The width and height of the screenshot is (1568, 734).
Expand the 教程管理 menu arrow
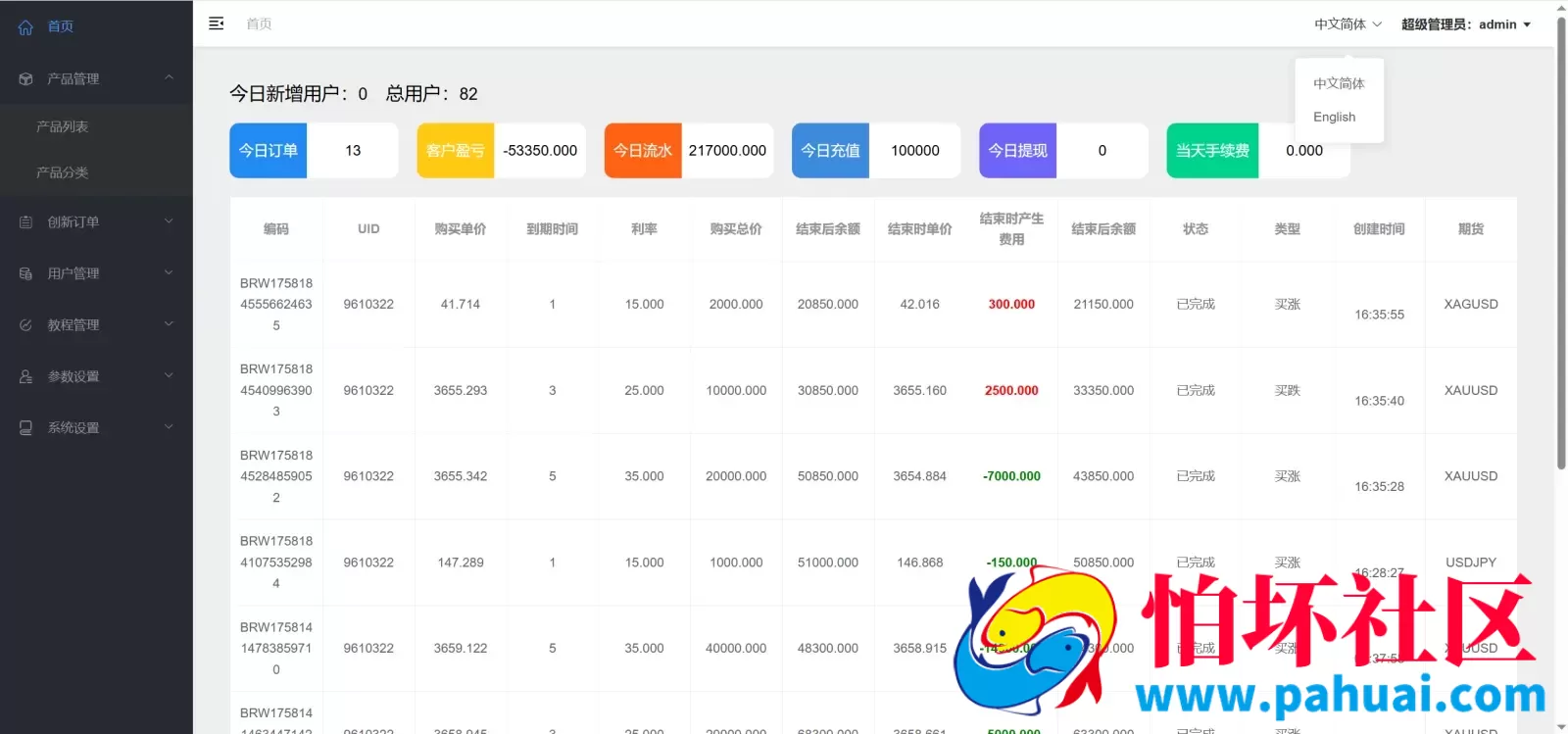pos(169,324)
